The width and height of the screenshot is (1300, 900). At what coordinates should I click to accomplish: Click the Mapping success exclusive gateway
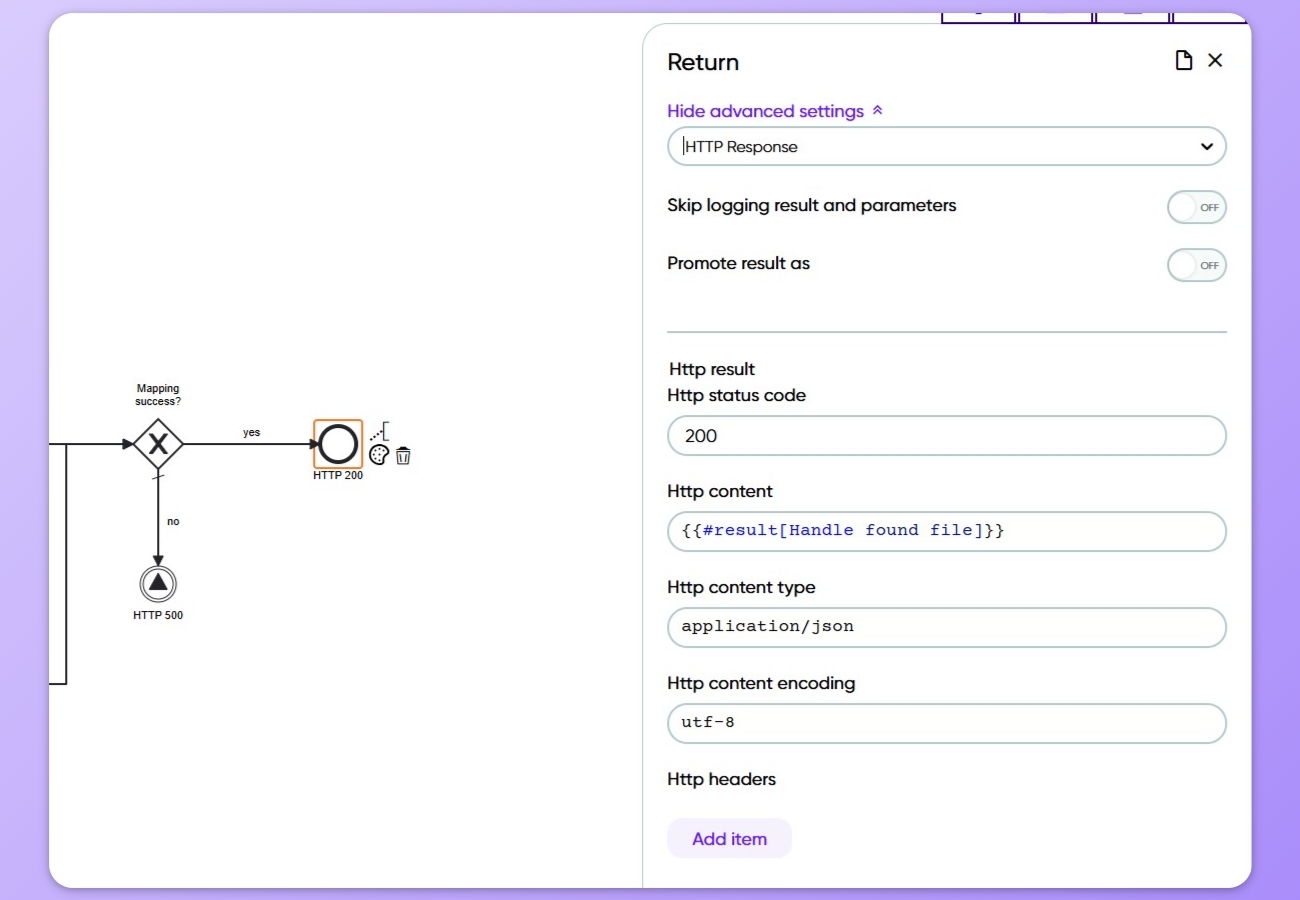(x=158, y=443)
